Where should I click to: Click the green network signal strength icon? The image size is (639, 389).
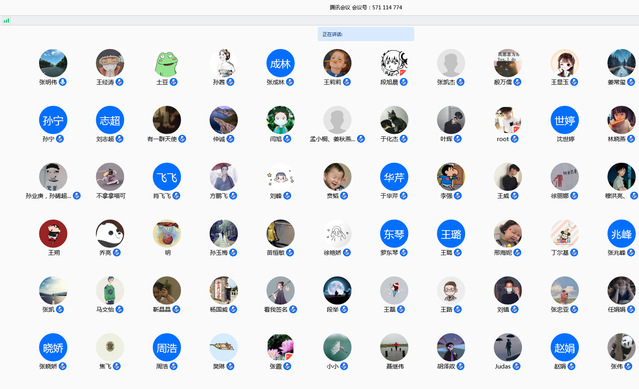click(6, 20)
